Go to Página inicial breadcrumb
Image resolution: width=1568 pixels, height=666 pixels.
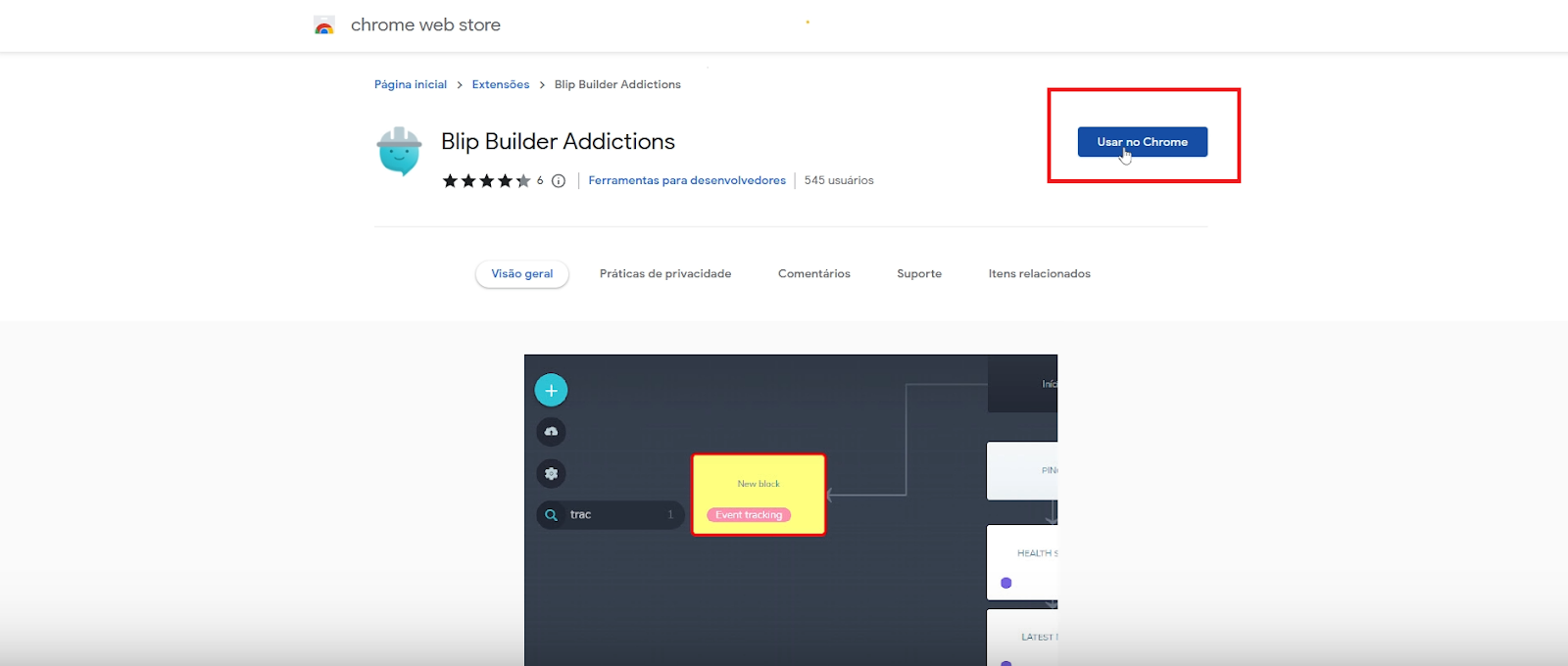(x=411, y=85)
